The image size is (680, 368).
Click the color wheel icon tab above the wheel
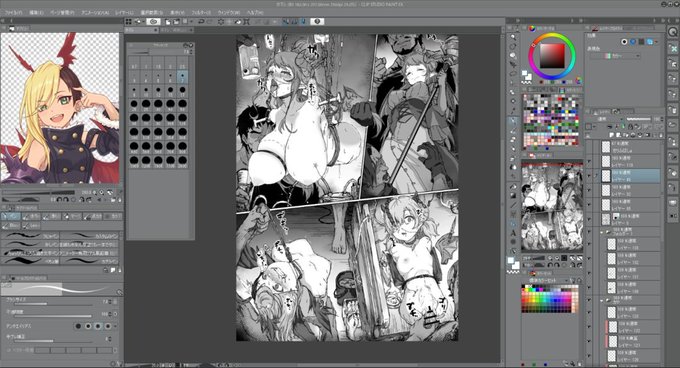[532, 29]
